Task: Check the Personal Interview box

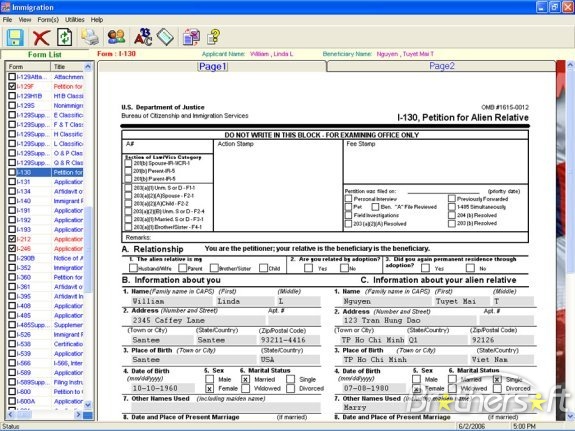Action: point(348,198)
